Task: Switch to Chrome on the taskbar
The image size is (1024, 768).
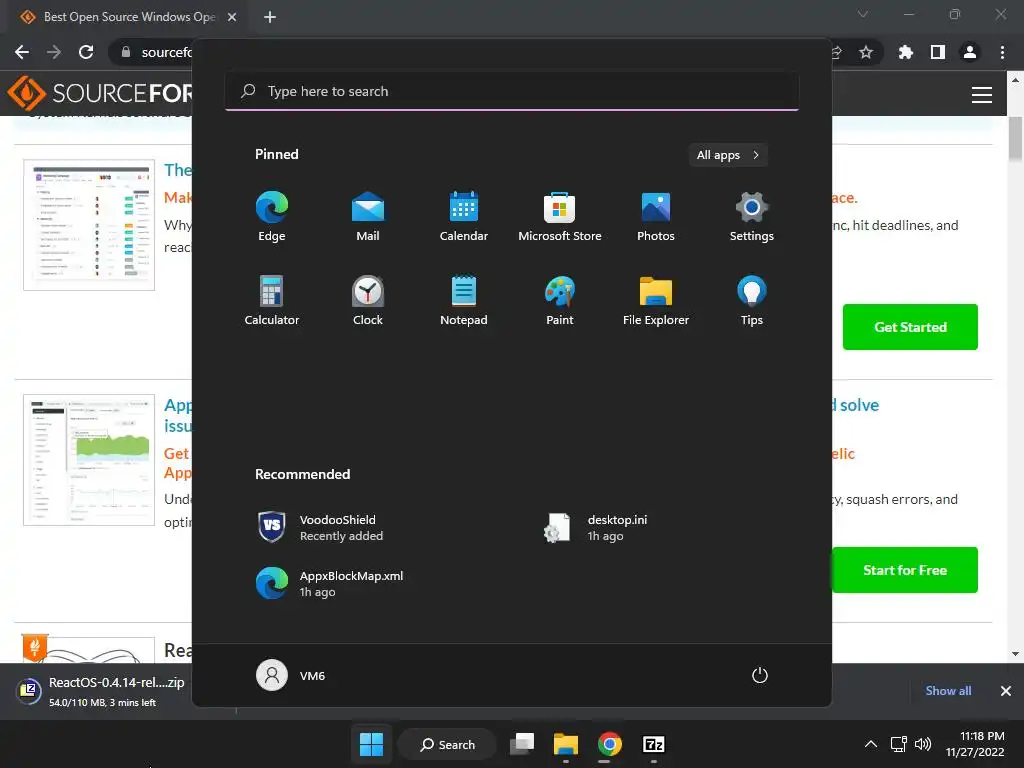Action: tap(609, 744)
